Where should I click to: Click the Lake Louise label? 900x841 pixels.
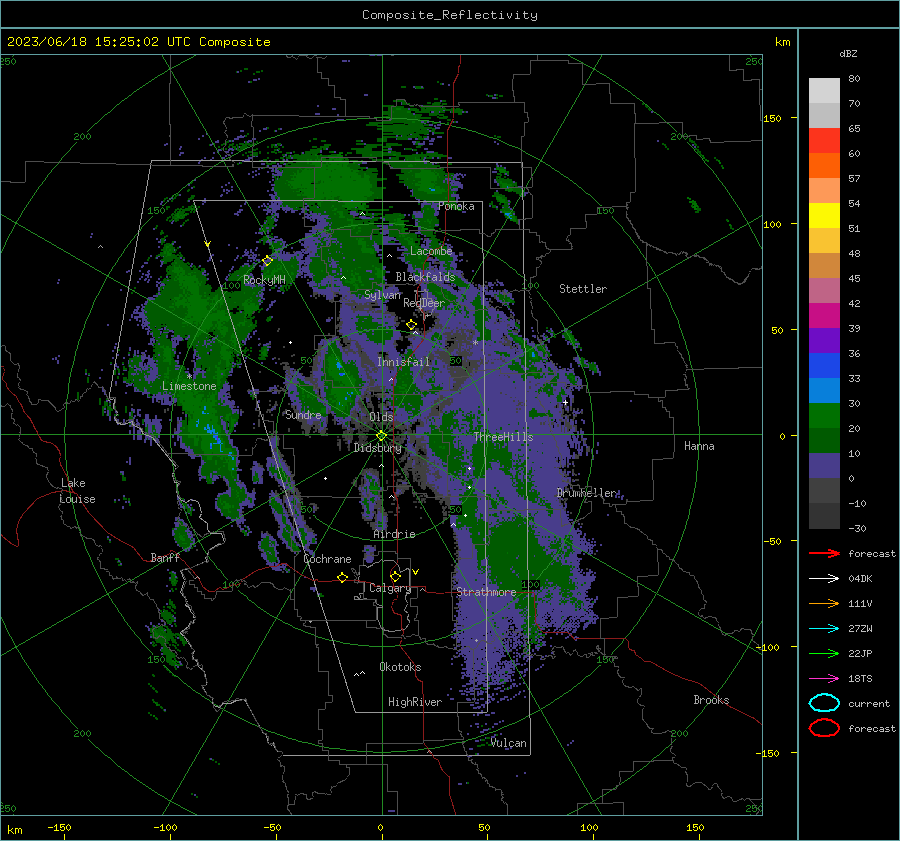(77, 491)
